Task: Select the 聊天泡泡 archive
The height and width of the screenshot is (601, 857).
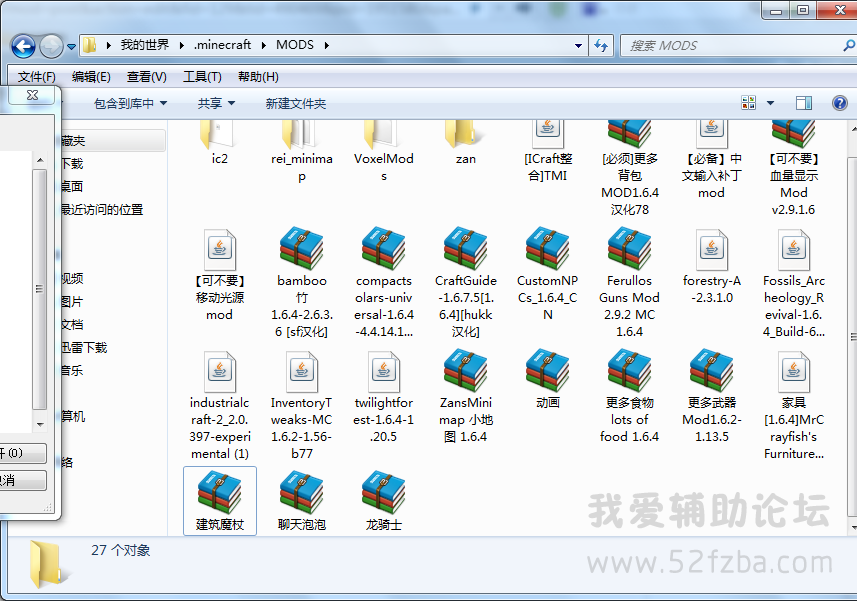Action: tap(302, 501)
